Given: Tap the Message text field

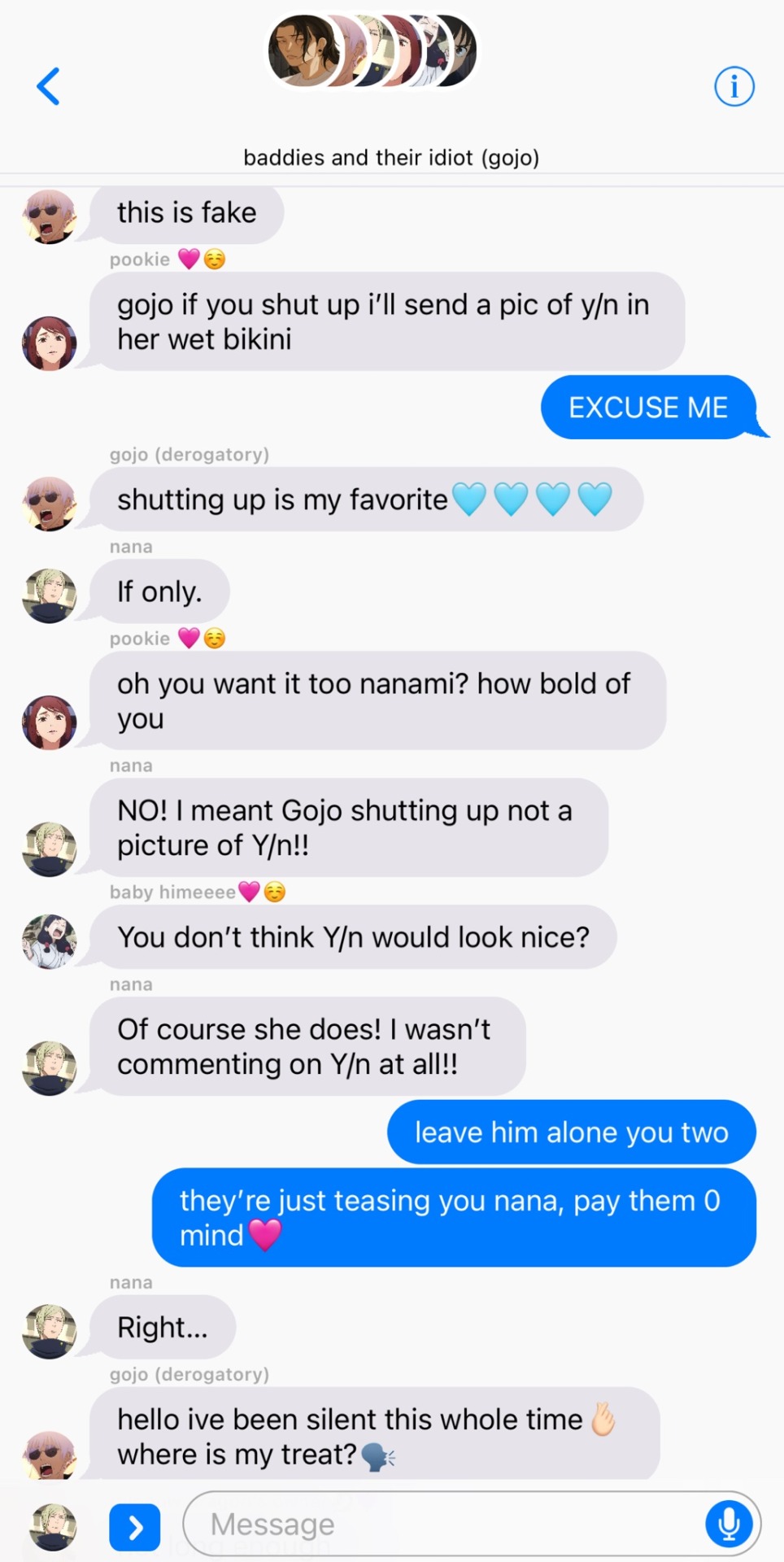Looking at the screenshot, I should coord(472,1524).
